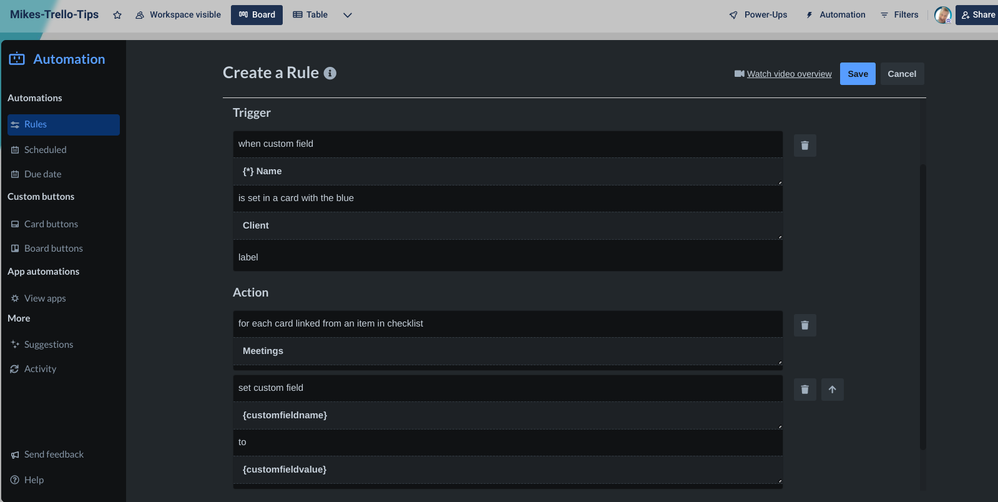Image resolution: width=998 pixels, height=502 pixels.
Task: Delete the set custom field action
Action: pos(805,389)
